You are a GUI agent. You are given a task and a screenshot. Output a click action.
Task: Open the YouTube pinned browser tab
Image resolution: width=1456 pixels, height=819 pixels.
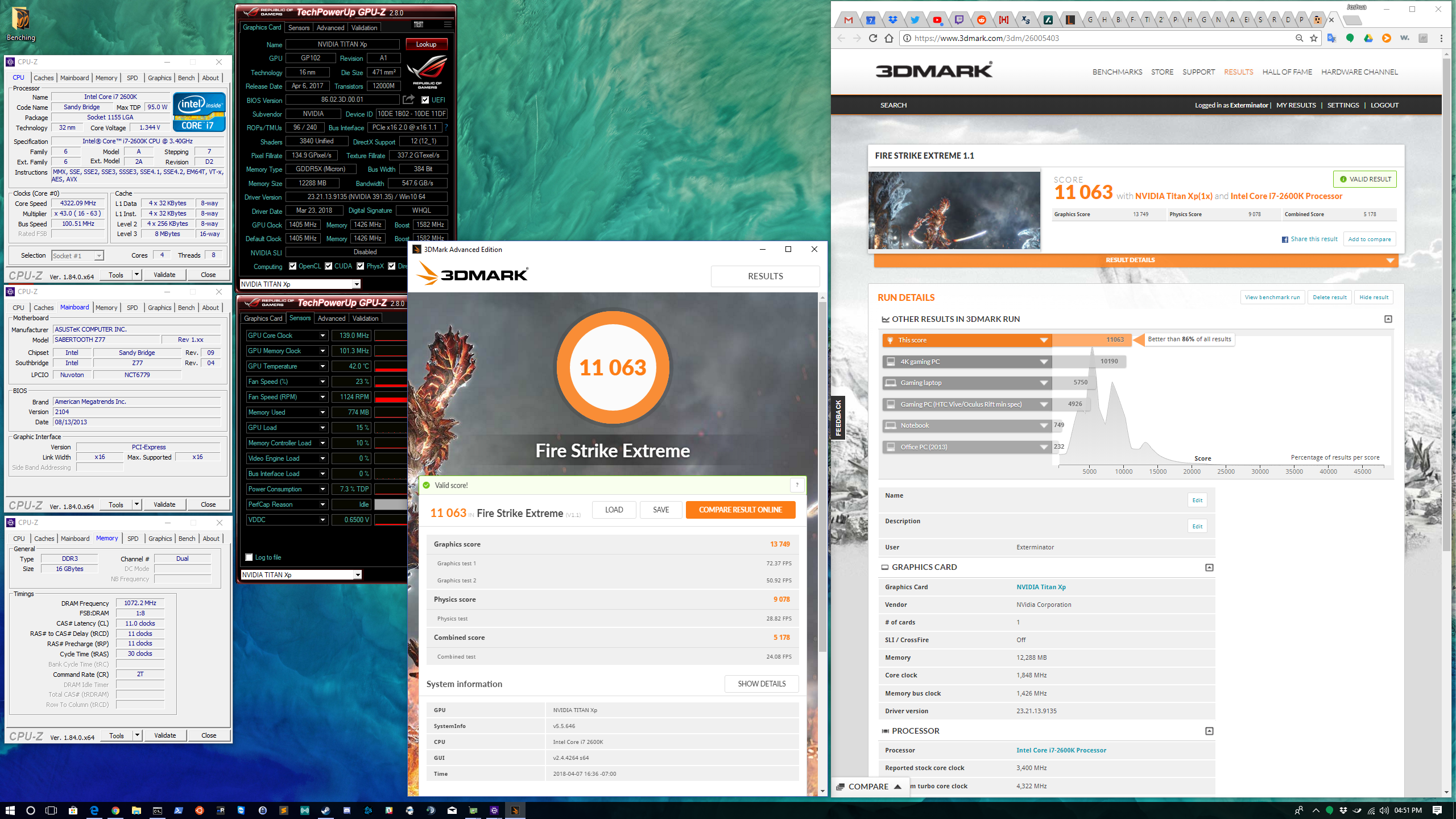click(x=937, y=20)
